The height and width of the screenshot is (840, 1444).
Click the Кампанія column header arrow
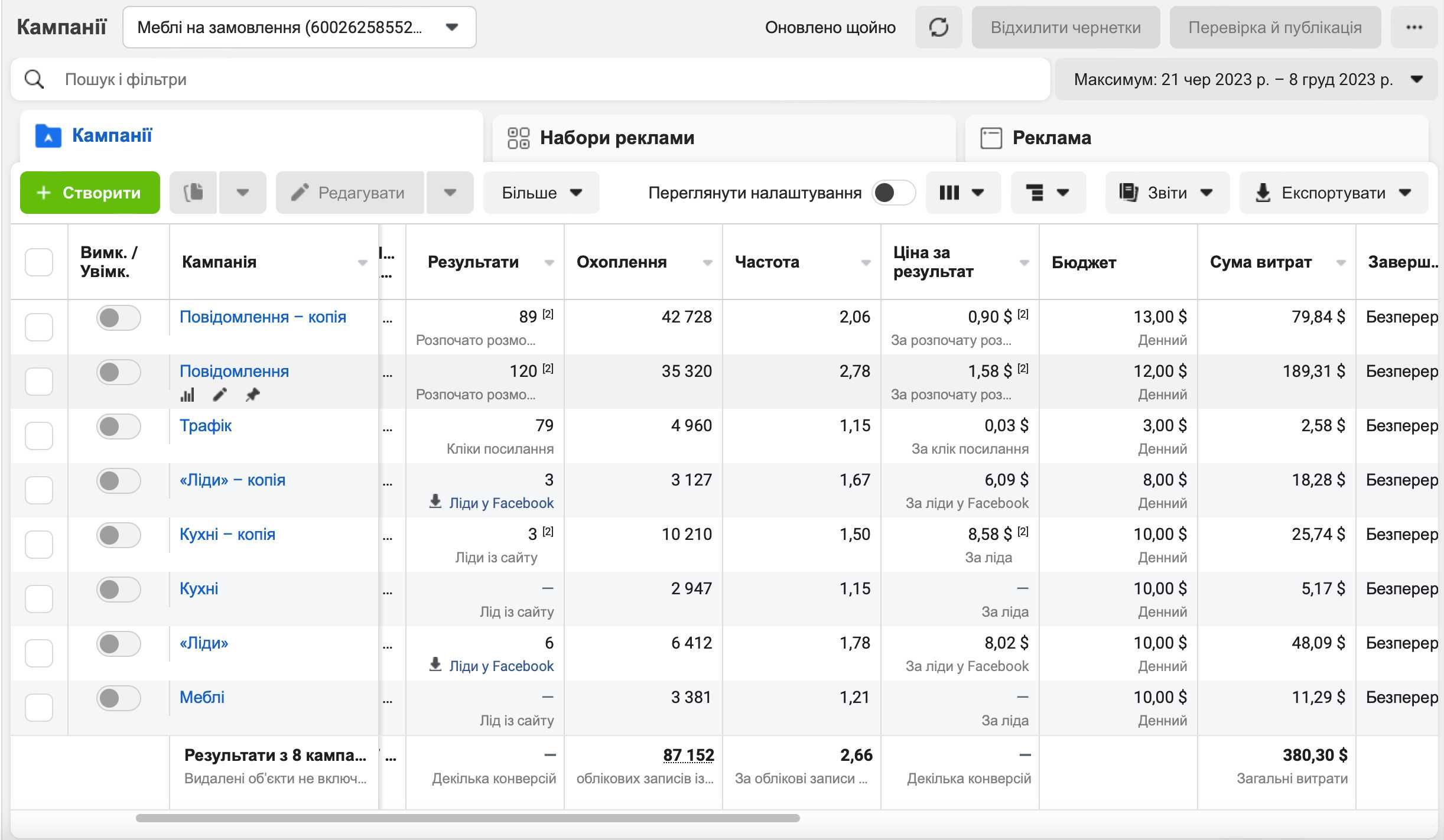click(363, 263)
